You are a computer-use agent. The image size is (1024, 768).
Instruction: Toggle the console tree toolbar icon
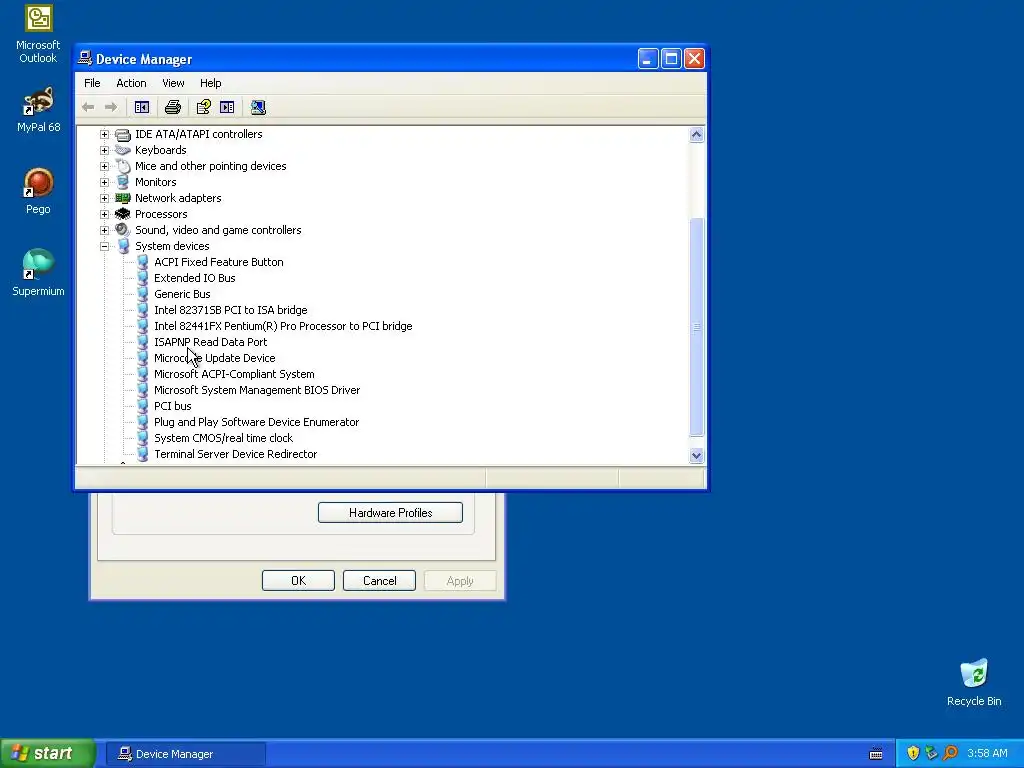(x=142, y=107)
